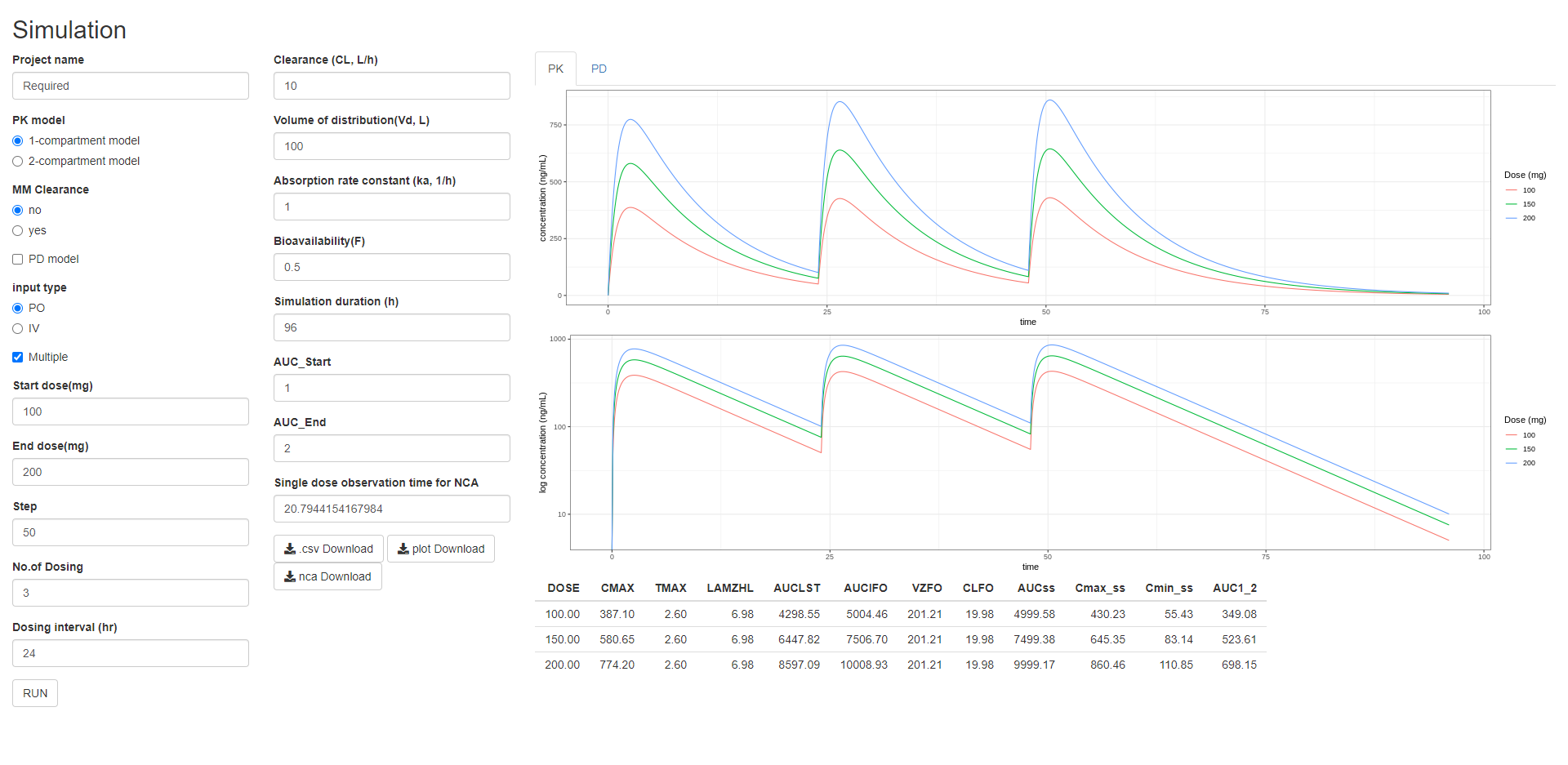Click the download icon on nca Download button
Viewport: 1568px width, 765px height.
(289, 576)
